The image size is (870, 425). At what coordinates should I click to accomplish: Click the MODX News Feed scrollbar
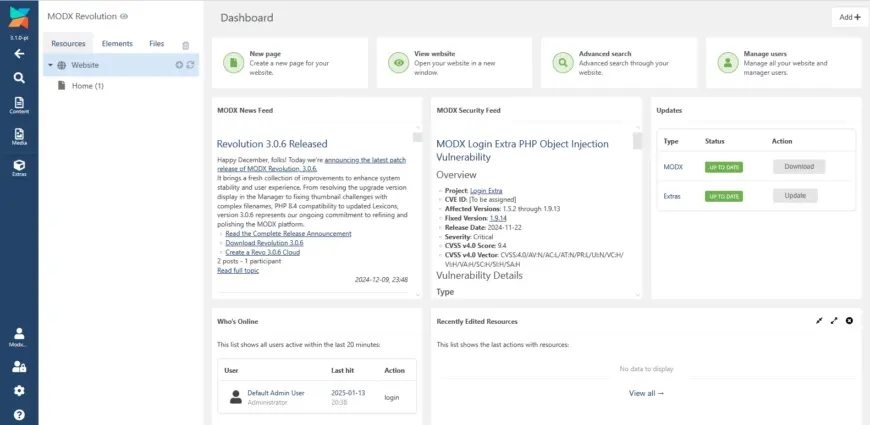point(417,200)
